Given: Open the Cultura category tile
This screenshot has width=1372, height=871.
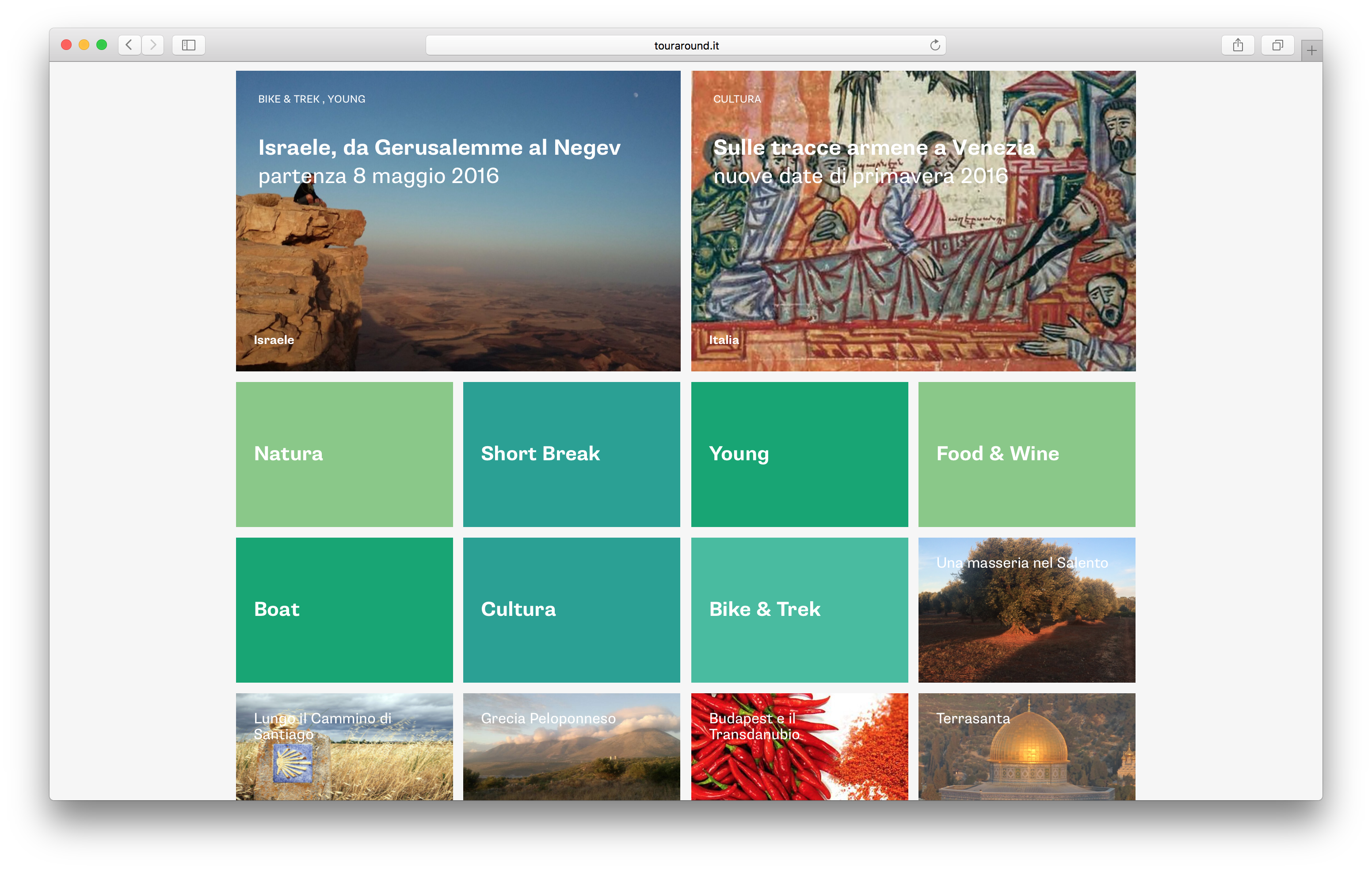Looking at the screenshot, I should click(572, 610).
